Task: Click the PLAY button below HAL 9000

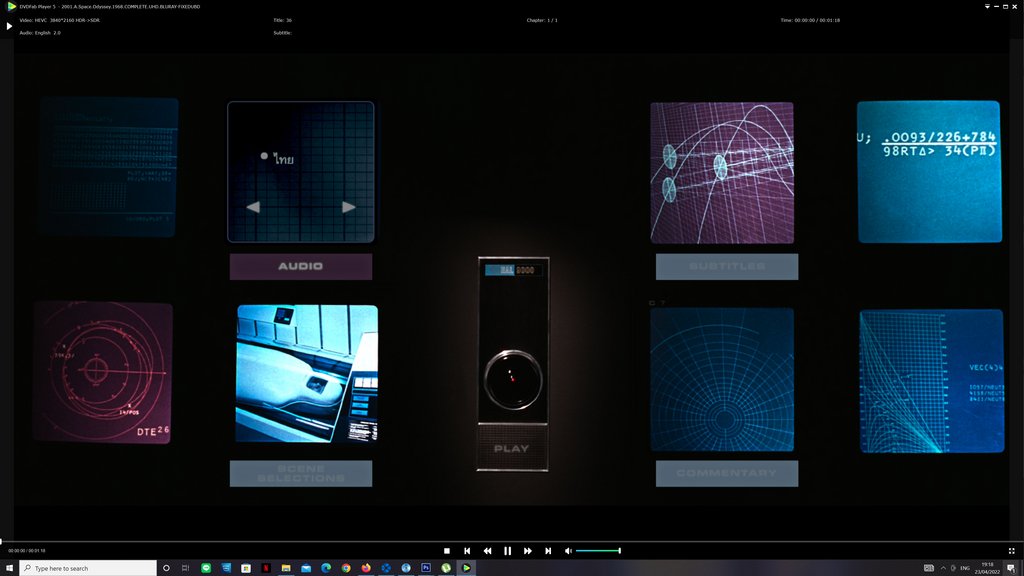Action: pos(512,449)
